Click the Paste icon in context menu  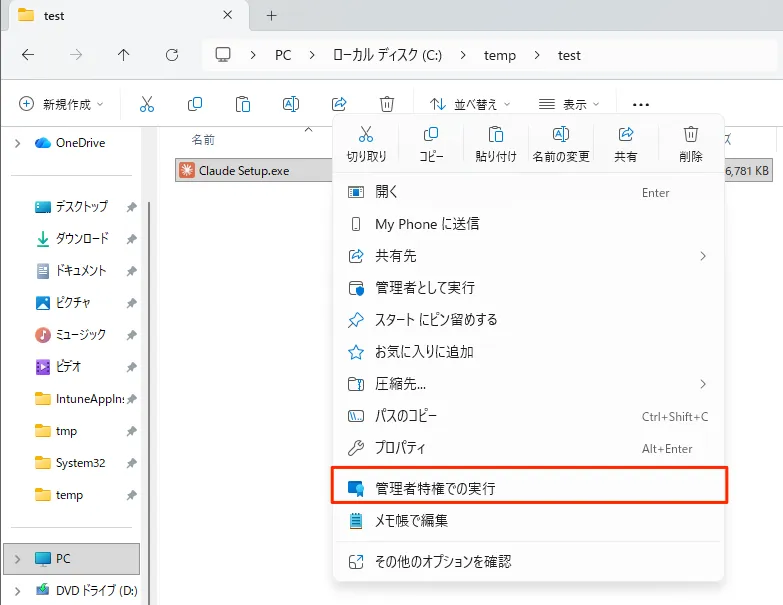496,135
